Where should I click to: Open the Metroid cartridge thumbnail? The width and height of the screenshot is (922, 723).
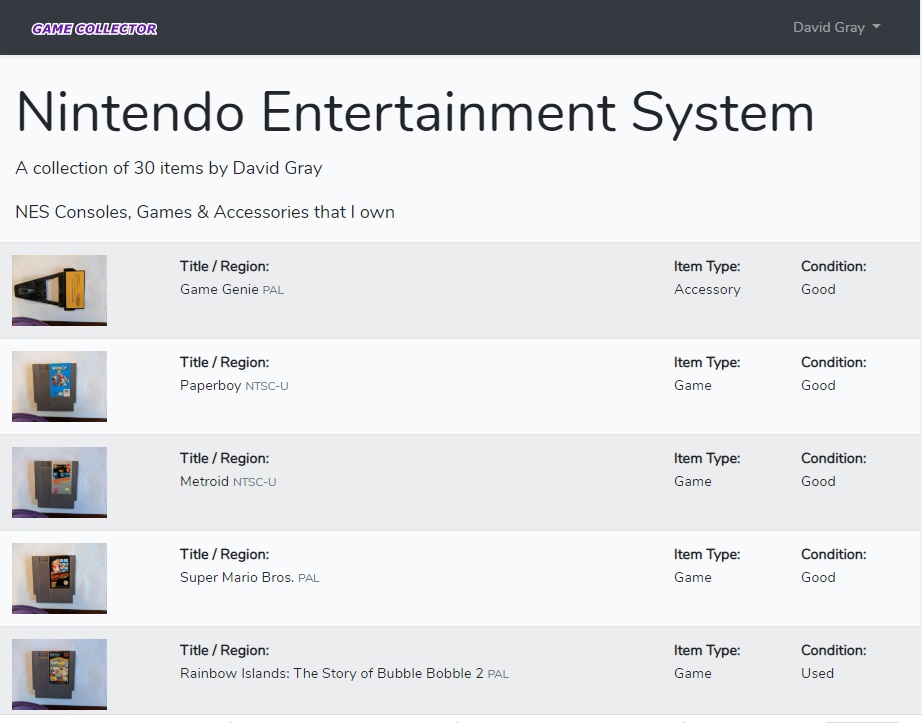59,482
